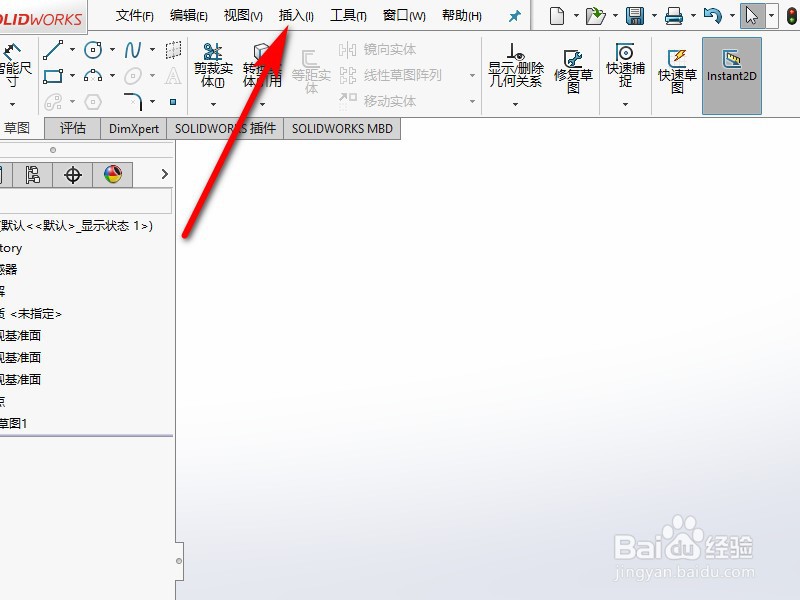800x600 pixels.
Task: Select the Point sketch tool
Action: pos(173,102)
